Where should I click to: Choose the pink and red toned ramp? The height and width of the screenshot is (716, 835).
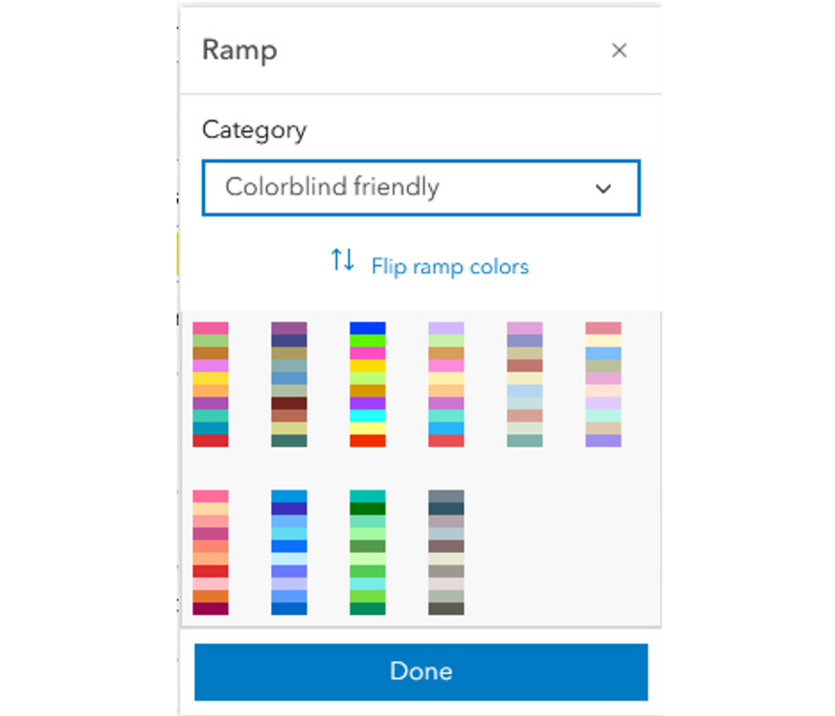(210, 553)
